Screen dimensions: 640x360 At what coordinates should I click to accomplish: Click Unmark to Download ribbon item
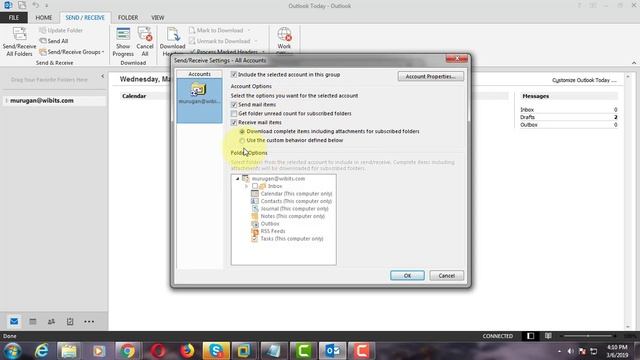[x=223, y=41]
